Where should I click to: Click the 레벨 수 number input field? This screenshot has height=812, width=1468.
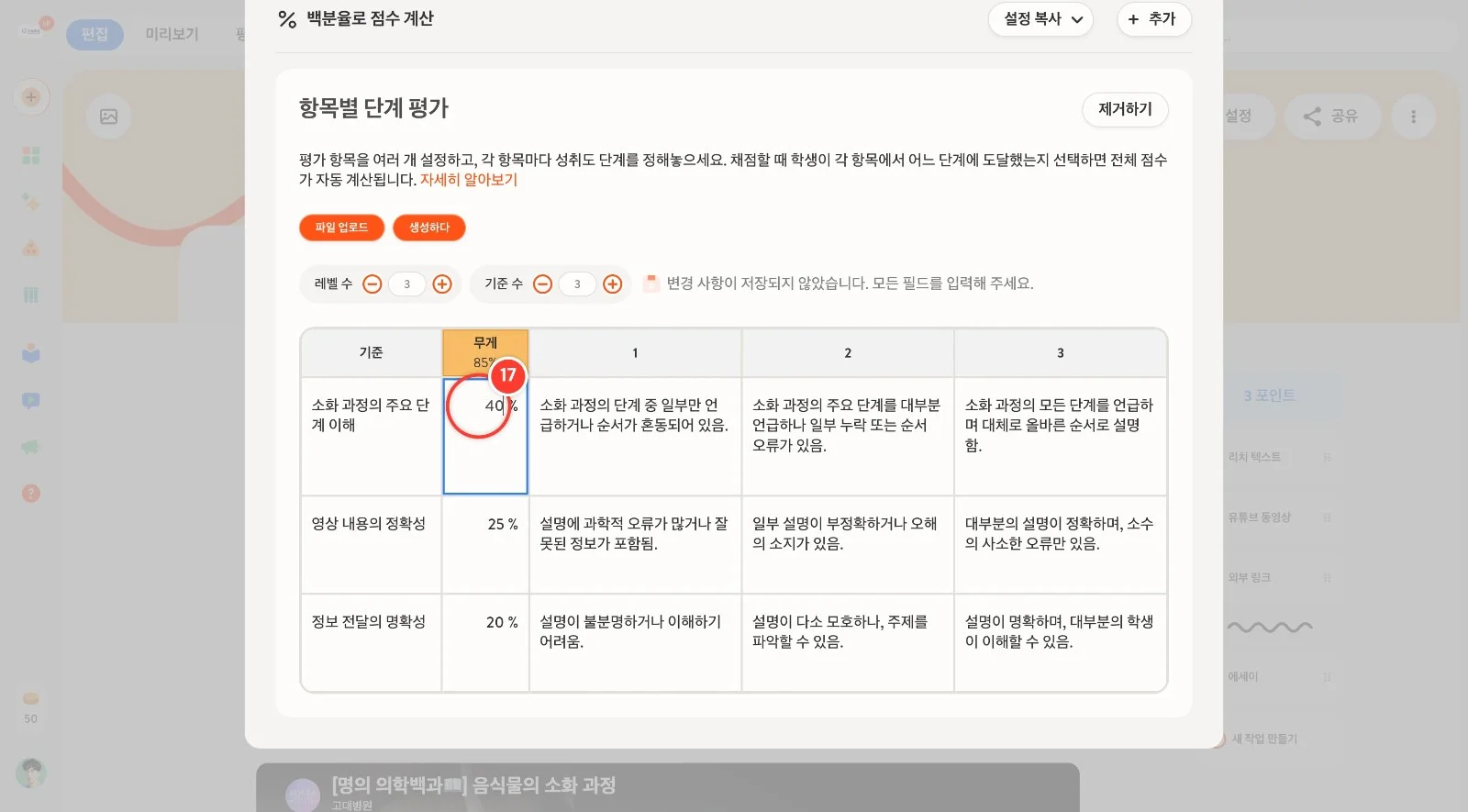[407, 284]
